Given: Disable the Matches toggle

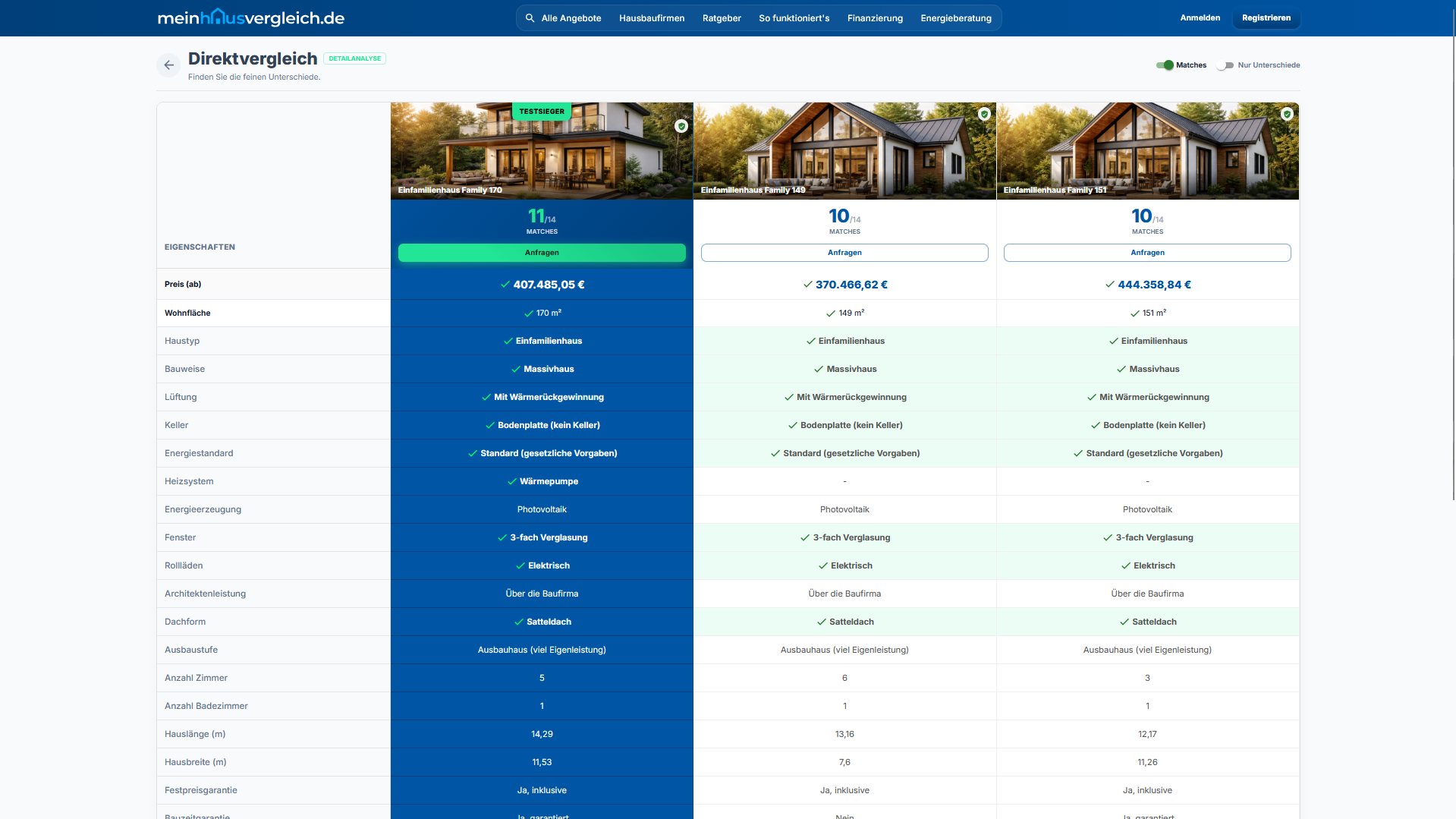Looking at the screenshot, I should click(1166, 65).
